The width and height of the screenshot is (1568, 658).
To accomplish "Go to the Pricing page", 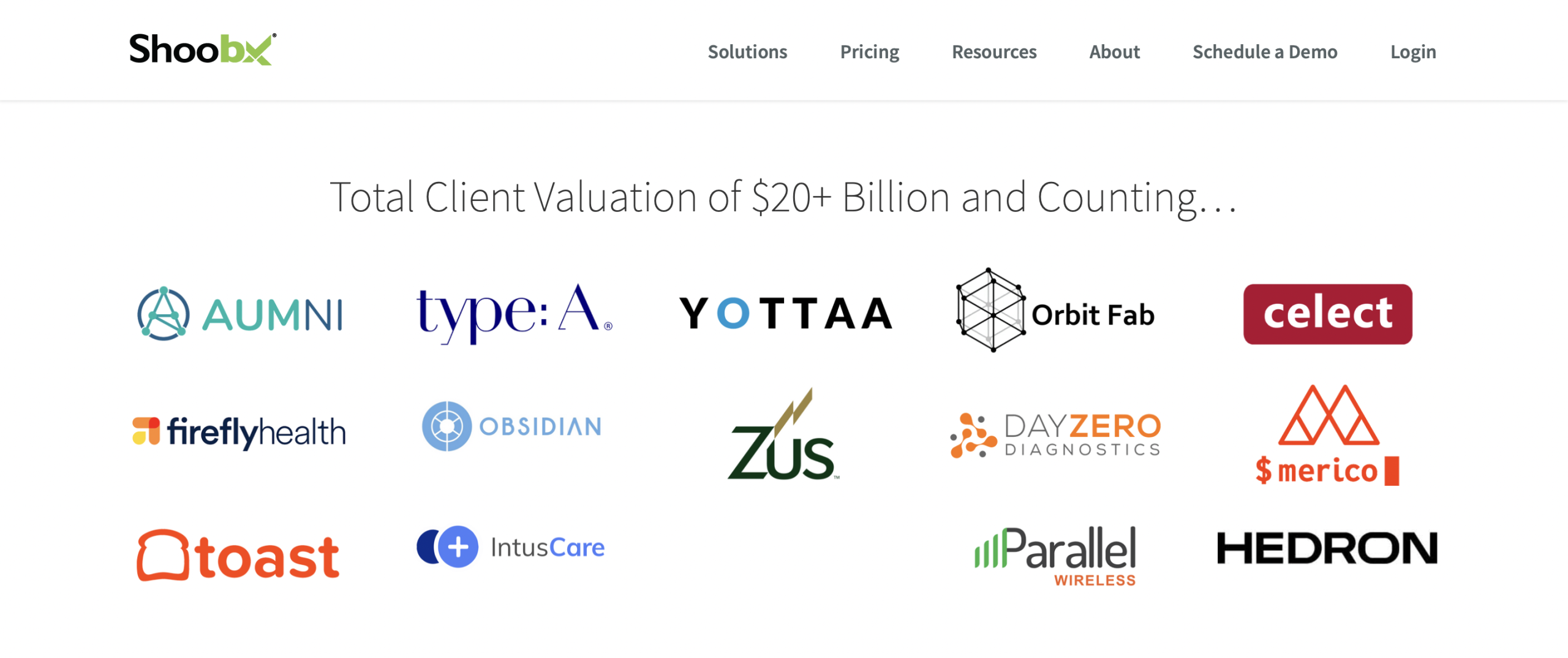I will [869, 52].
